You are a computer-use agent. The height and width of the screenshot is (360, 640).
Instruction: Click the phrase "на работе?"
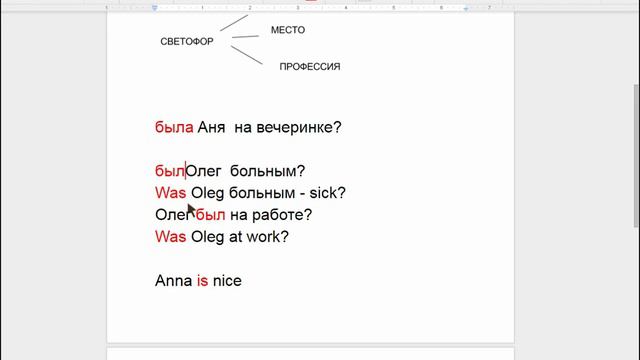click(271, 215)
